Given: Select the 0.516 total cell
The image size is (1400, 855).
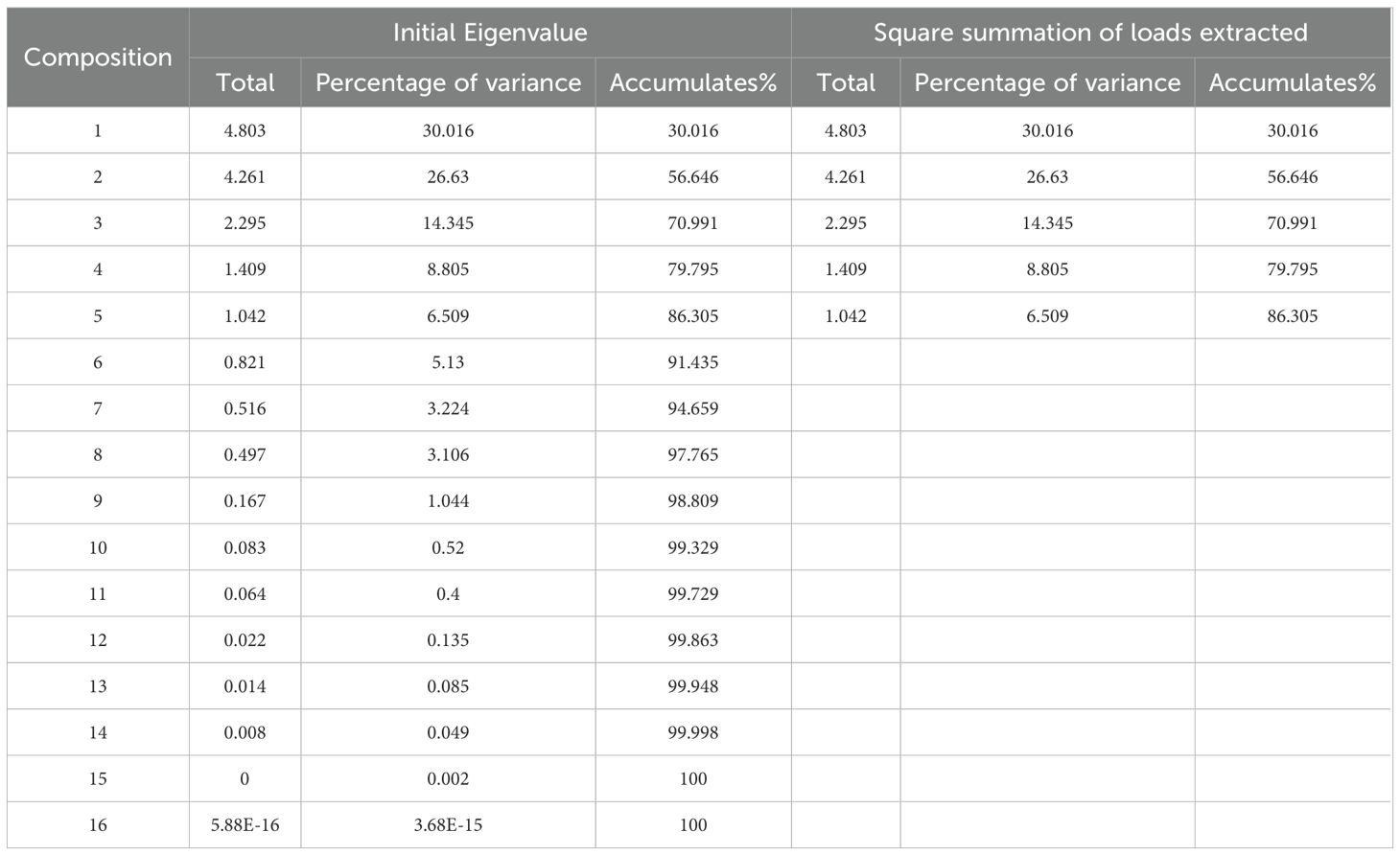Looking at the screenshot, I should coord(245,408).
